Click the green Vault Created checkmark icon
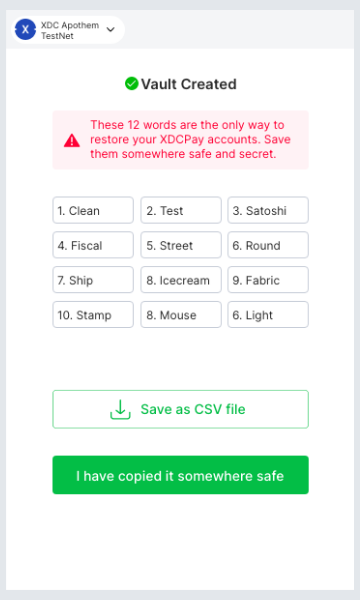360x600 pixels. (x=131, y=83)
